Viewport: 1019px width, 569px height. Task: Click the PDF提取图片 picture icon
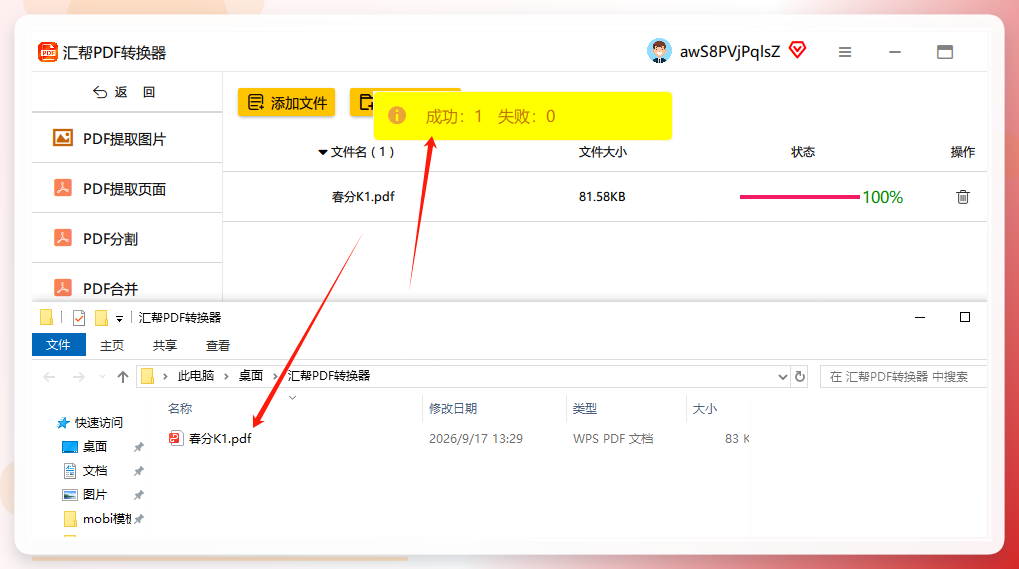click(x=63, y=138)
